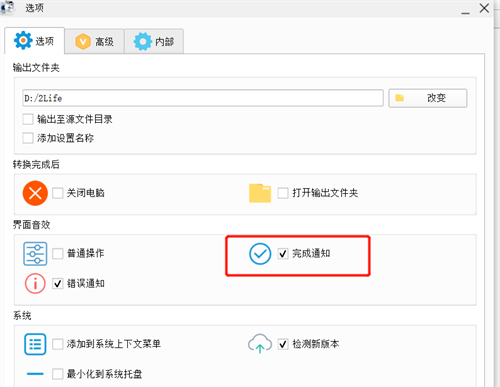Tick the 添加设置名称 checkbox

click(28, 138)
